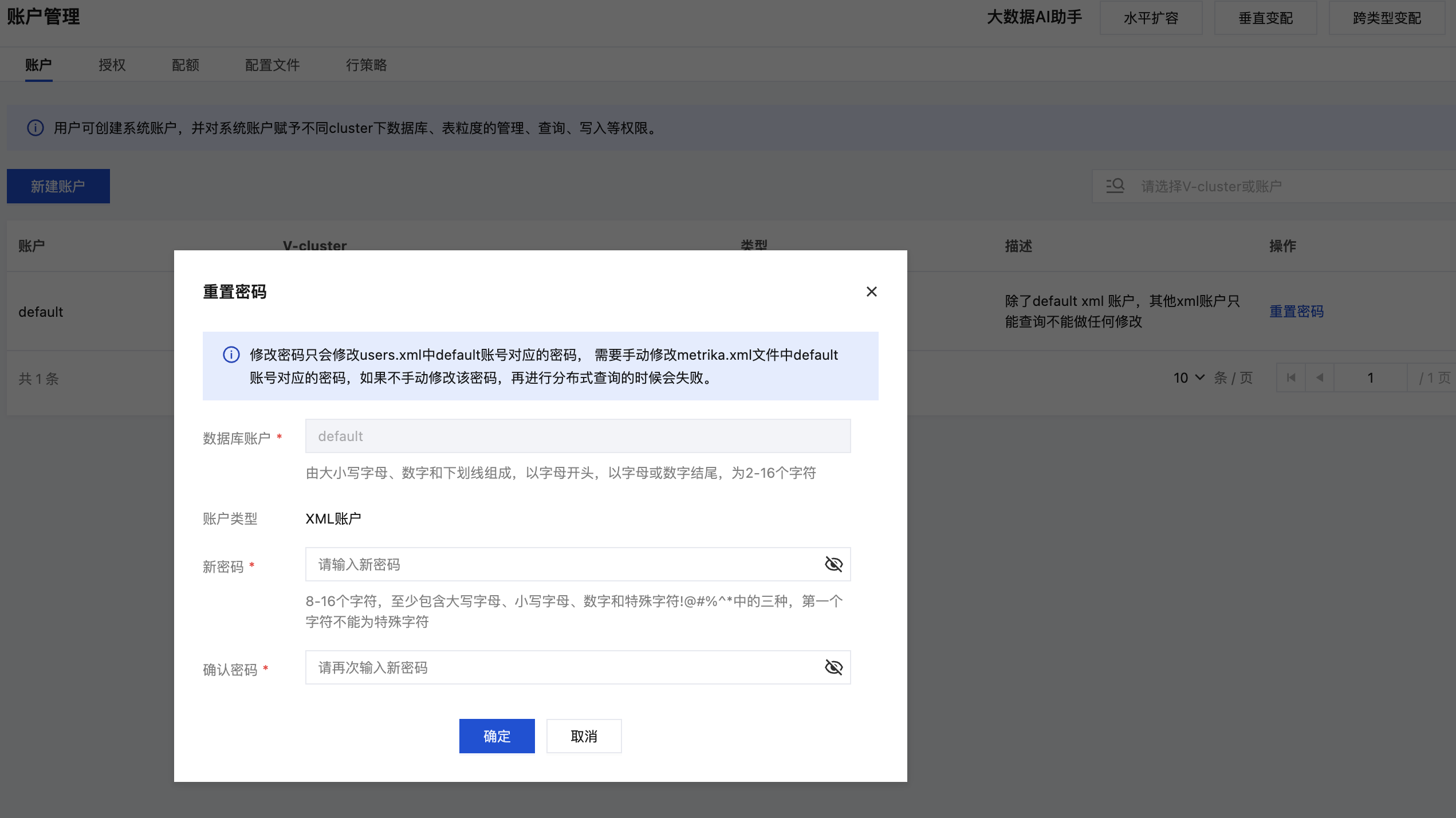Click the search filter icon
The height and width of the screenshot is (818, 1456).
click(x=1115, y=186)
